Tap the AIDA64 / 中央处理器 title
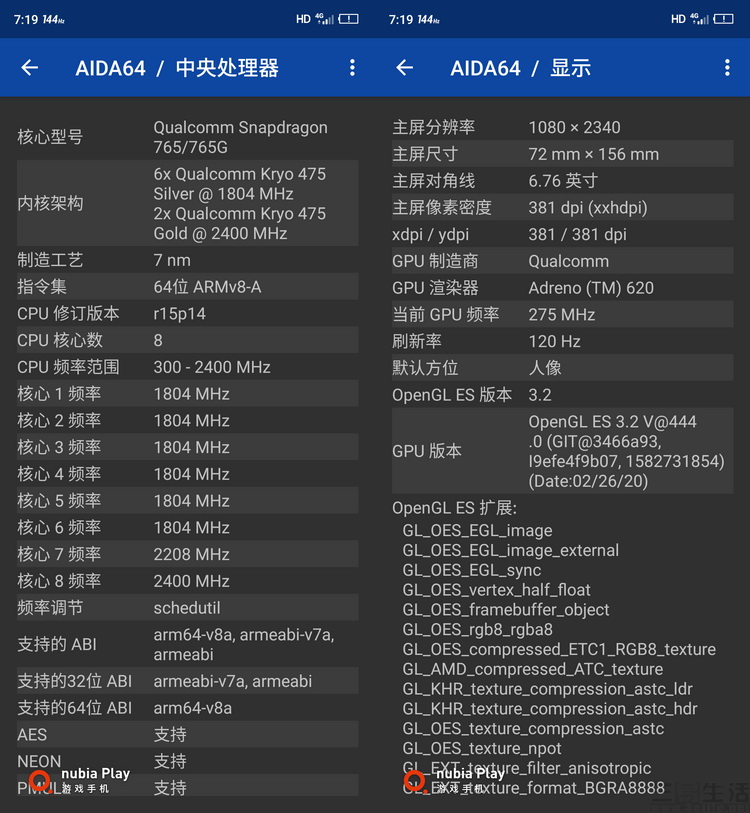The image size is (750, 813). coord(177,68)
